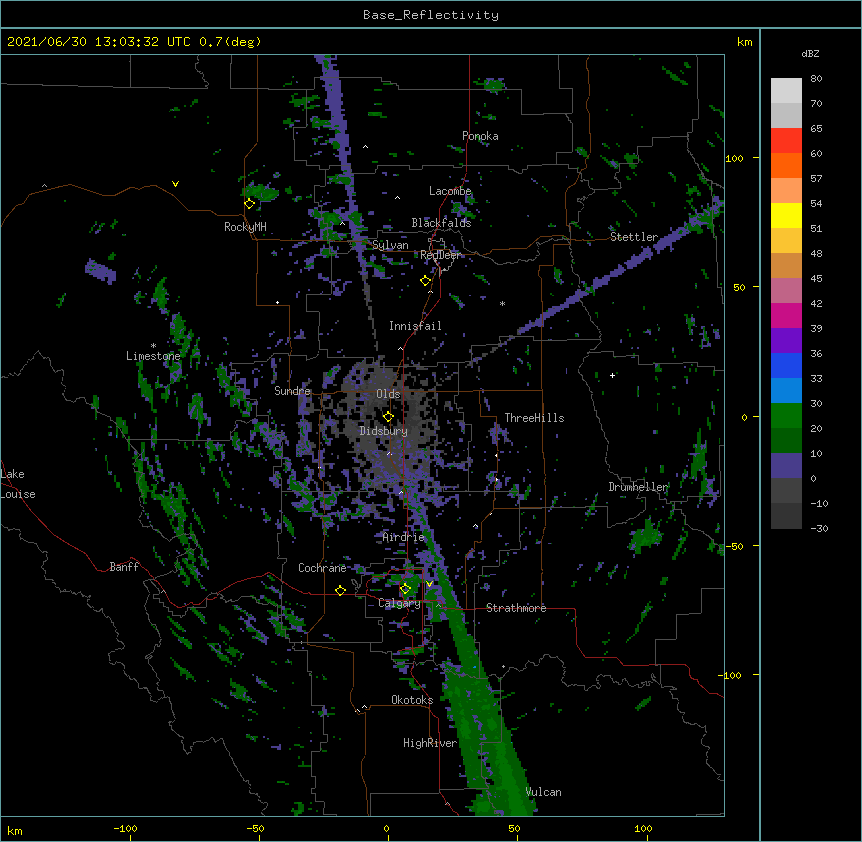The width and height of the screenshot is (862, 842).
Task: Click the Limestone label
Action: [x=153, y=356]
